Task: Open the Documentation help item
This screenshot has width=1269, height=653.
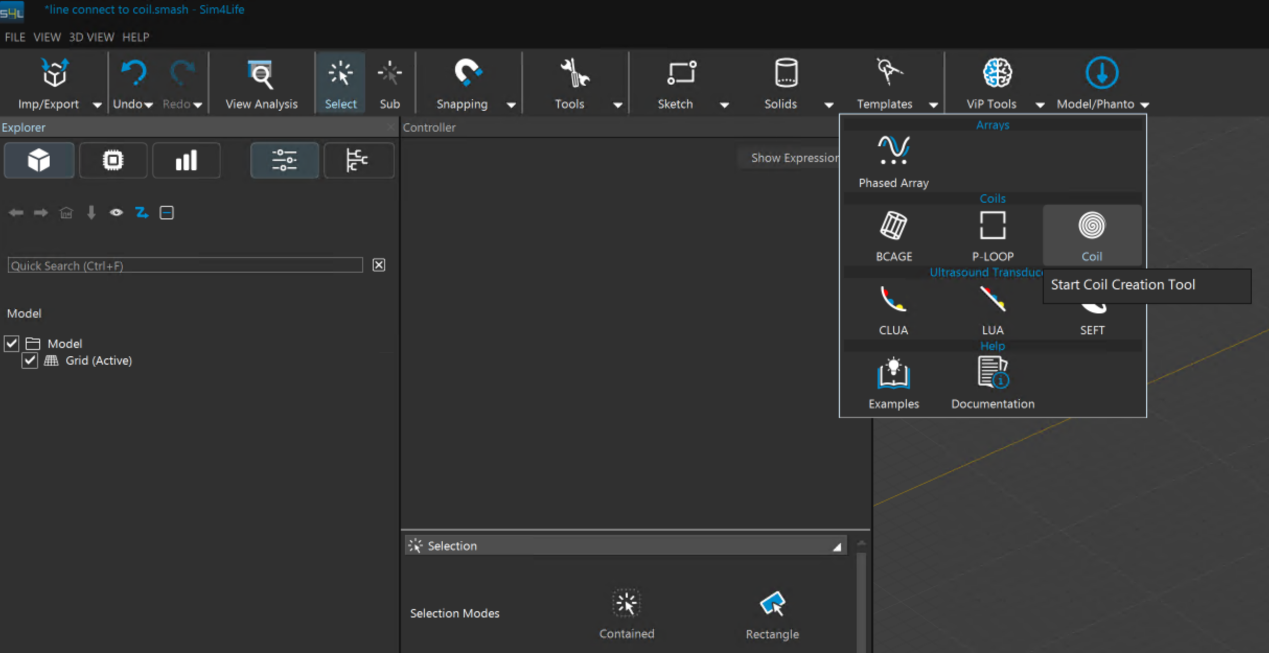Action: [992, 383]
